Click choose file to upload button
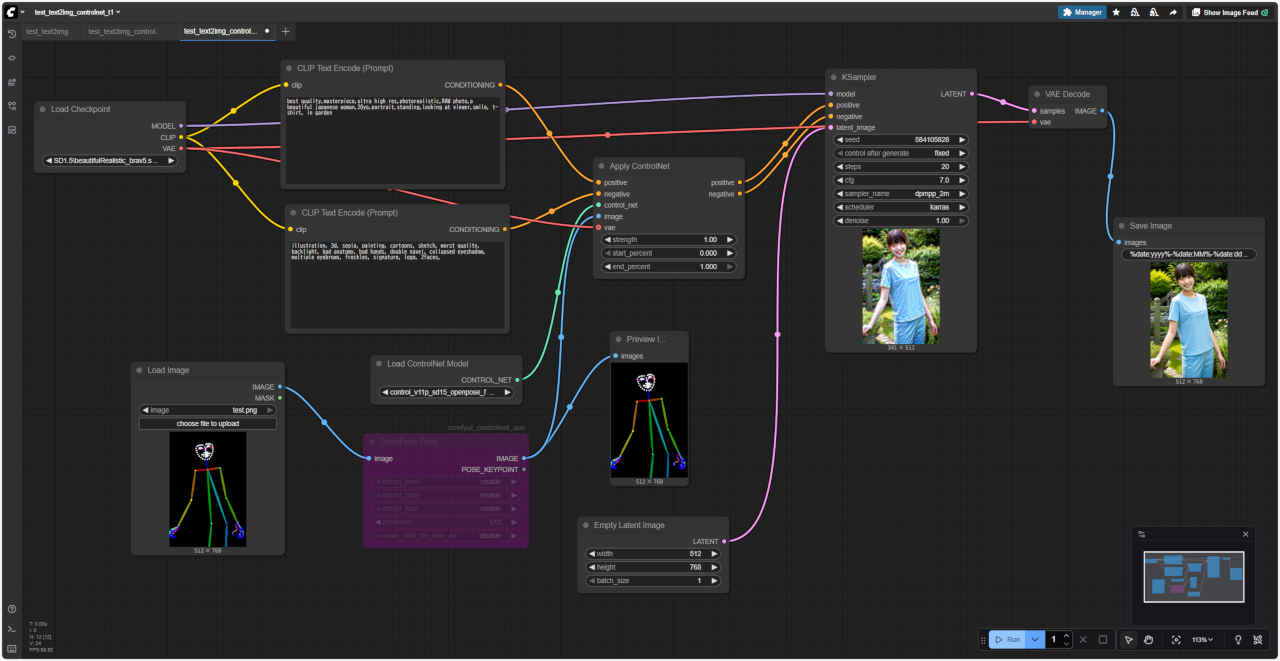 pyautogui.click(x=208, y=424)
